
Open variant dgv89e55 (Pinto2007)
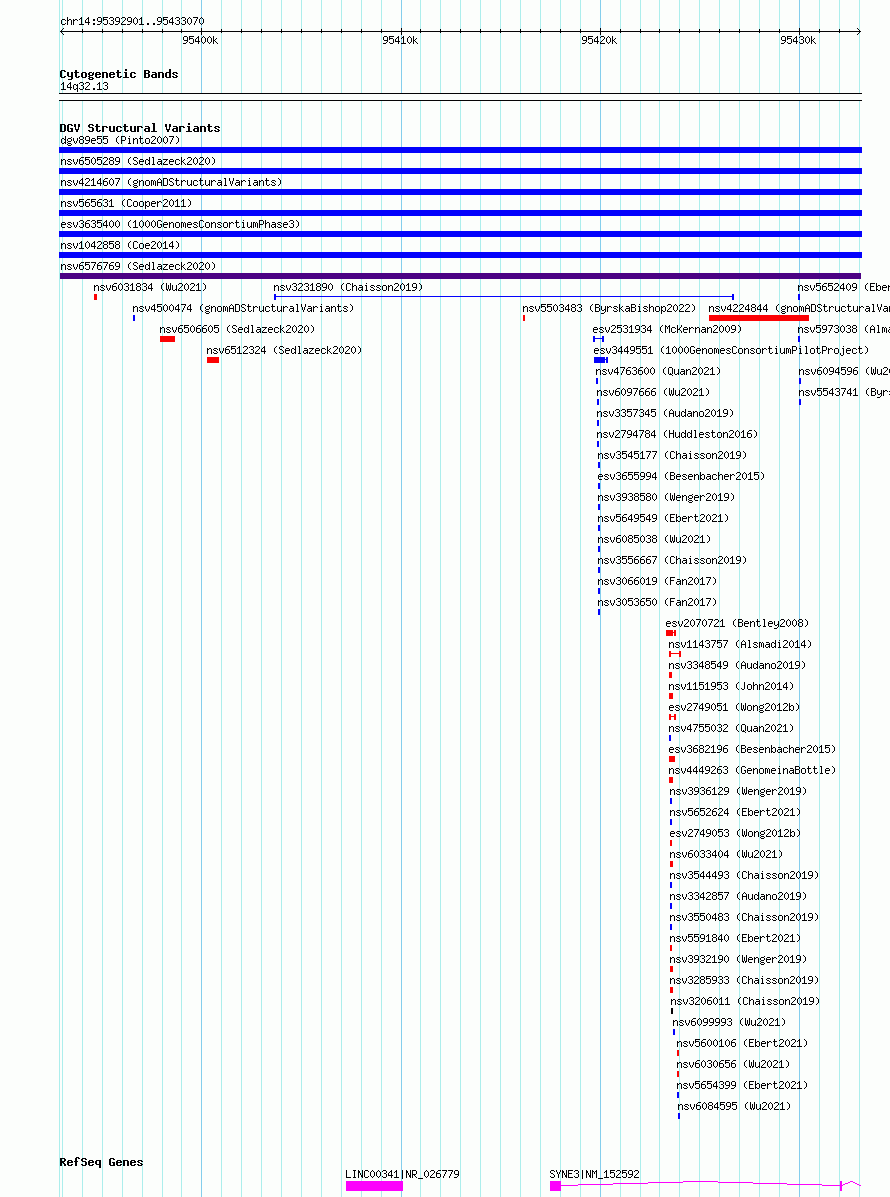tap(120, 140)
